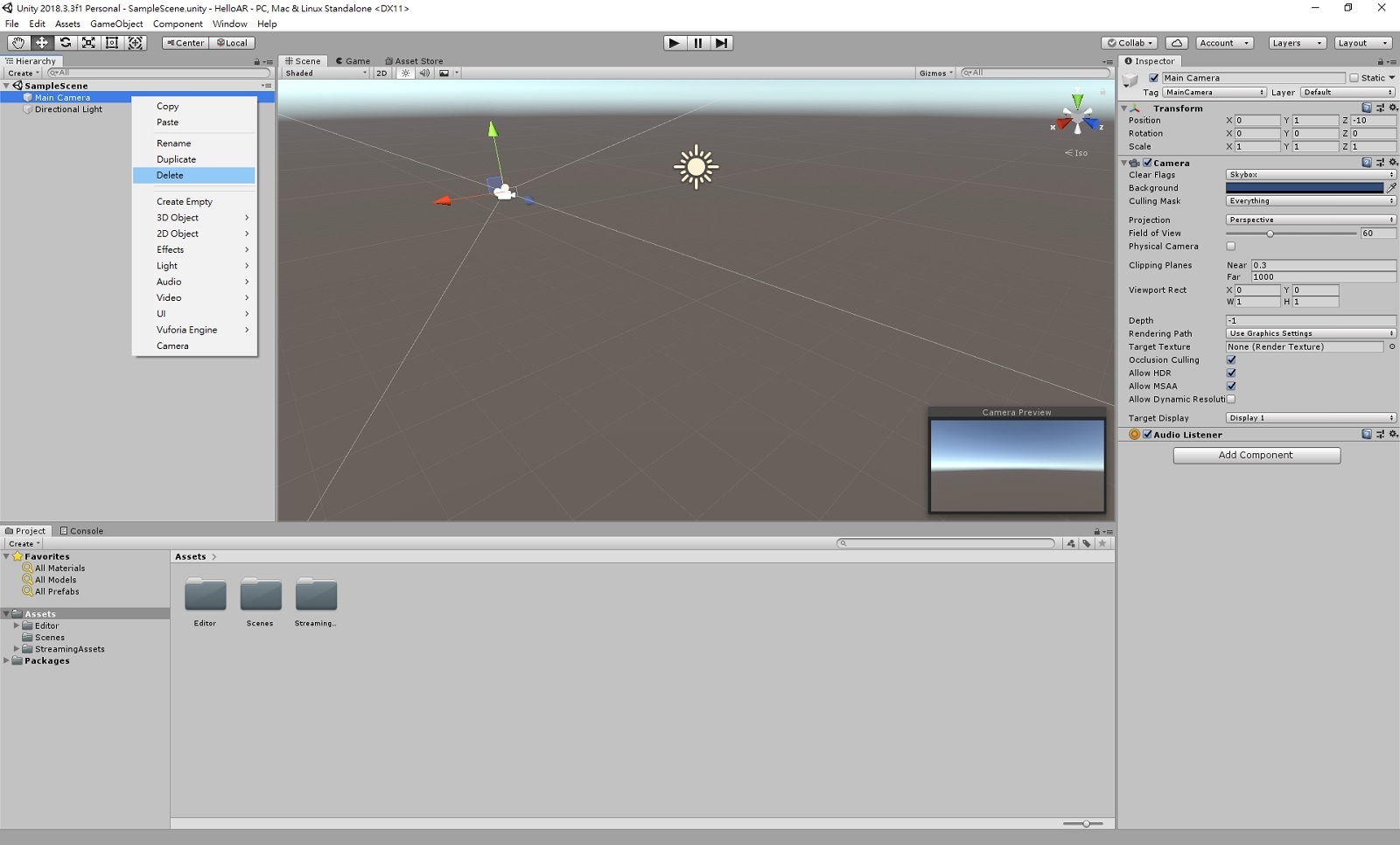The height and width of the screenshot is (845, 1400).
Task: Click the Background color swatch
Action: (1305, 188)
